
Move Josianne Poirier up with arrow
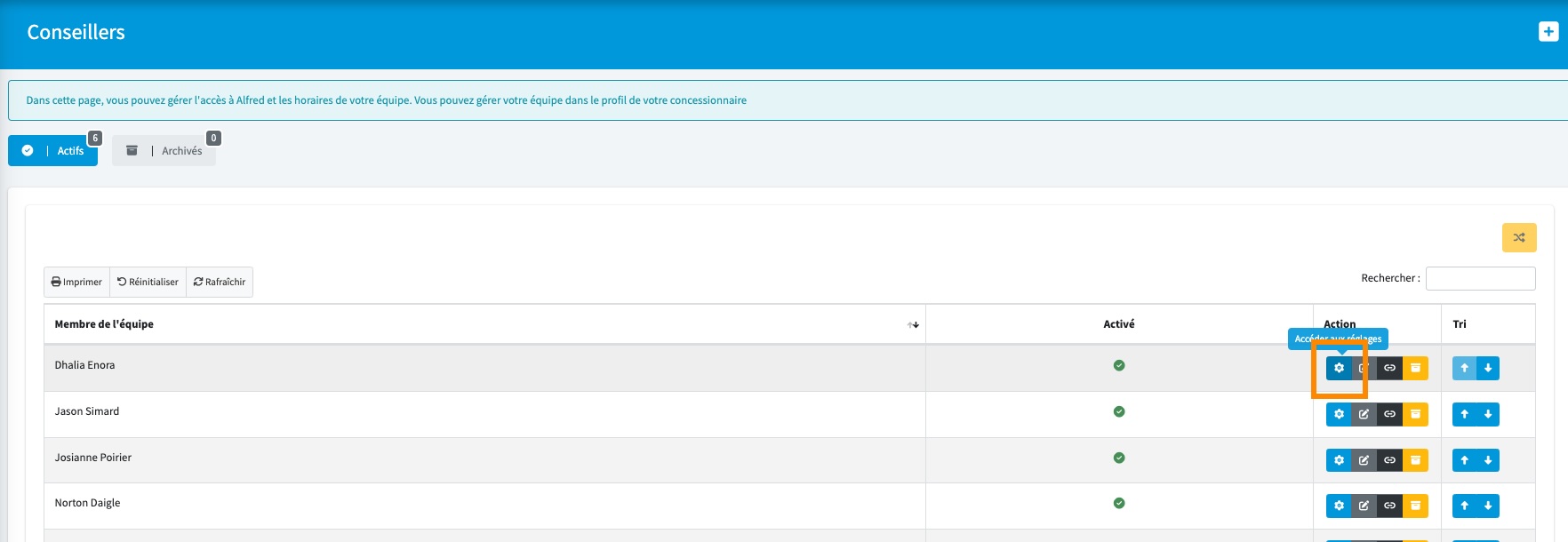click(1464, 460)
